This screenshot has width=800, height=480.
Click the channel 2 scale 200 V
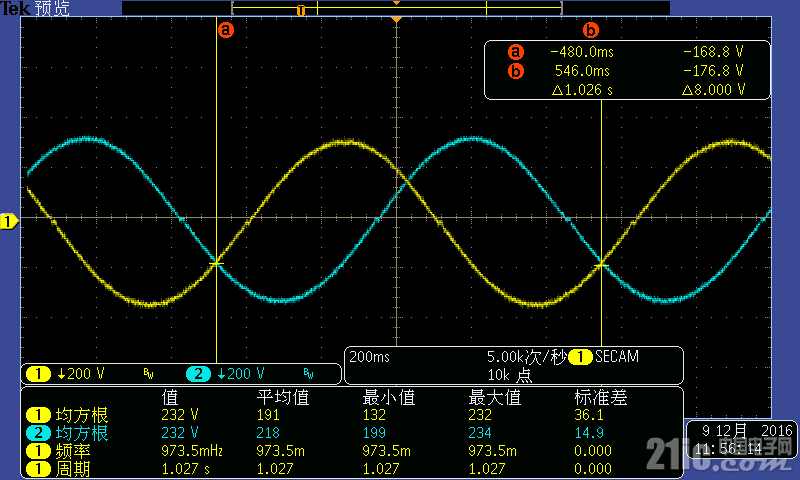(x=241, y=374)
